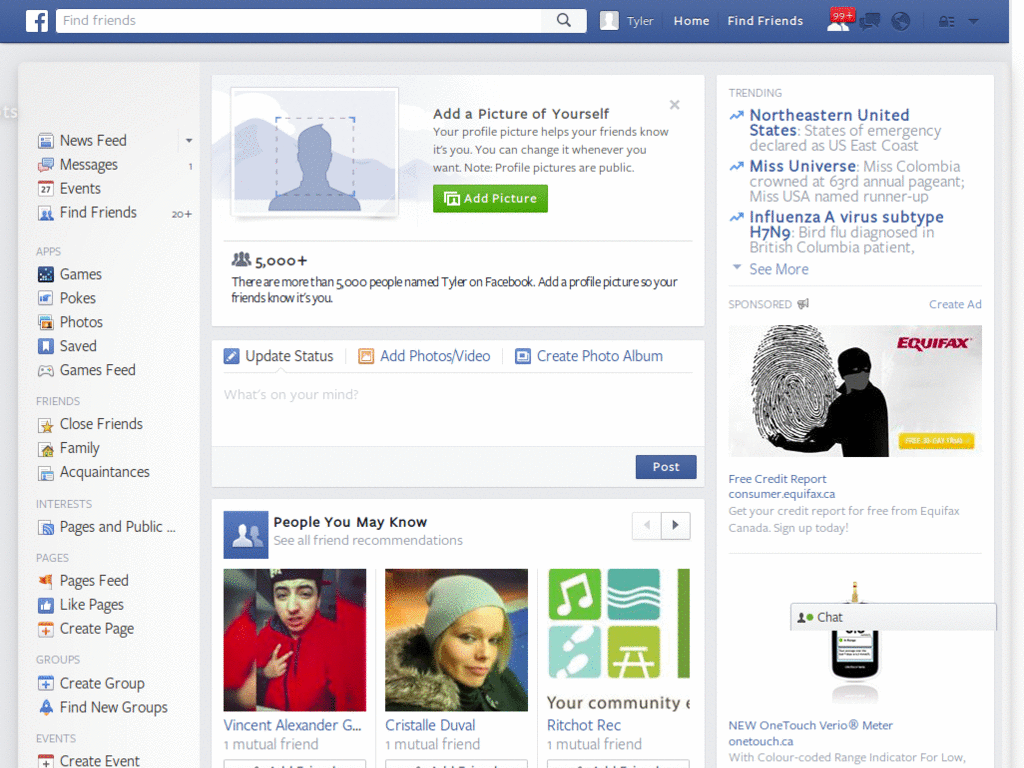This screenshot has width=1024, height=768.
Task: Click the search magnifier icon
Action: point(564,20)
